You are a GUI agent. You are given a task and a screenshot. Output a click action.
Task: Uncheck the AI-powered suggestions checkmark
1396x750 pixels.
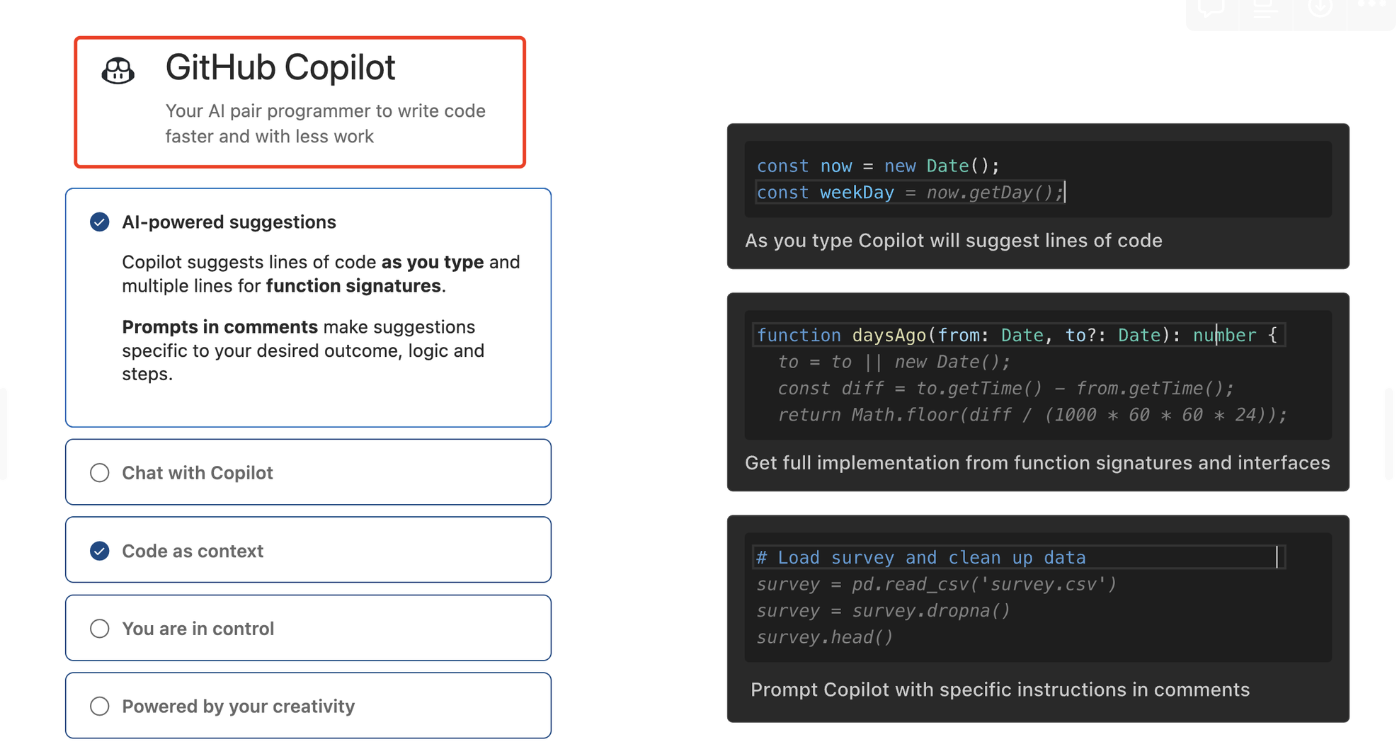(99, 222)
